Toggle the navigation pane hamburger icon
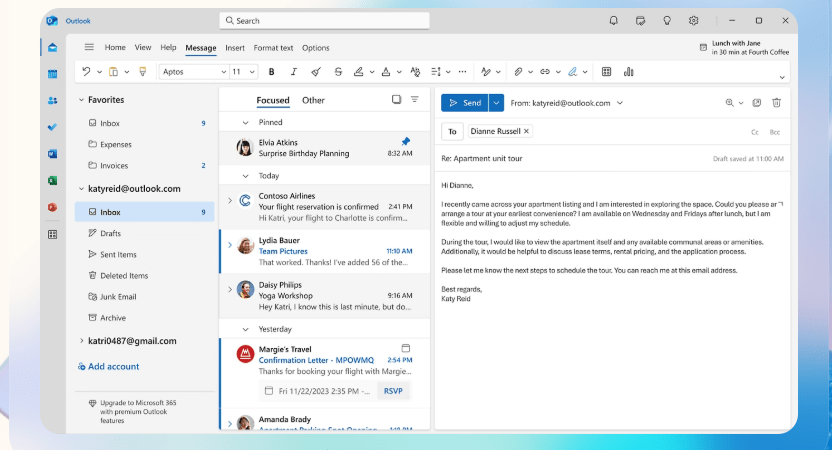 coord(89,47)
